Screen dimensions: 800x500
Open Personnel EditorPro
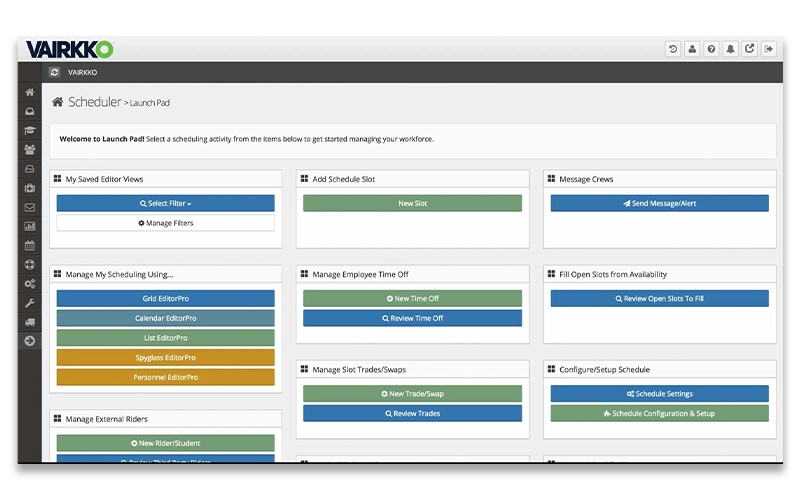(165, 377)
